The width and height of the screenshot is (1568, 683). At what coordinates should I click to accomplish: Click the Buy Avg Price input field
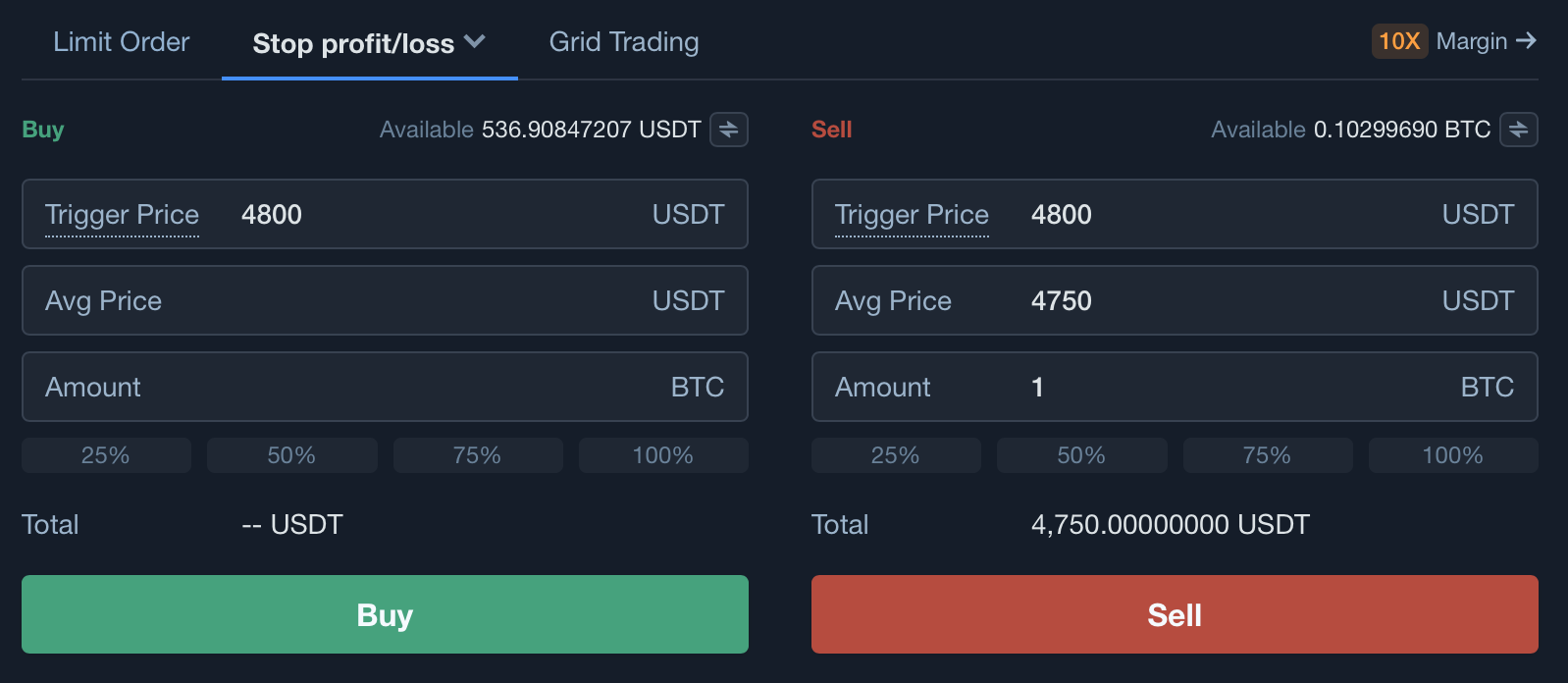point(392,300)
